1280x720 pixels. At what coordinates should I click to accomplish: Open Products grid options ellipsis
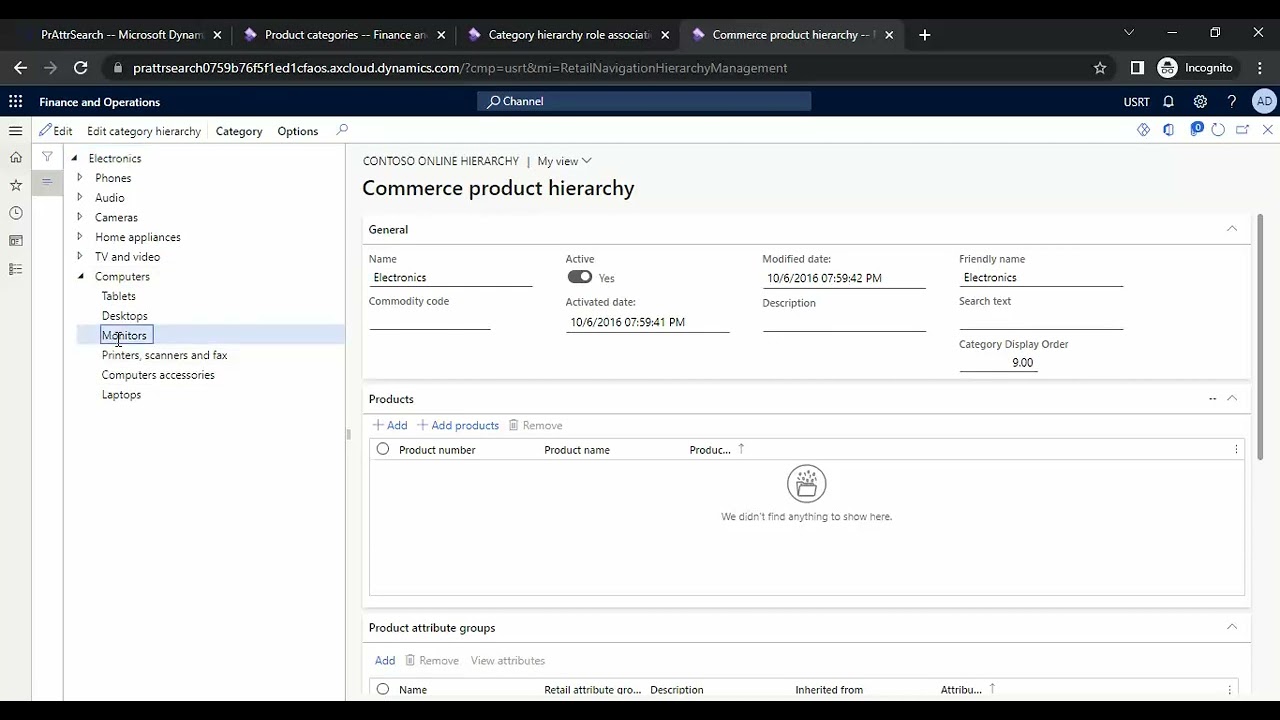1236,450
